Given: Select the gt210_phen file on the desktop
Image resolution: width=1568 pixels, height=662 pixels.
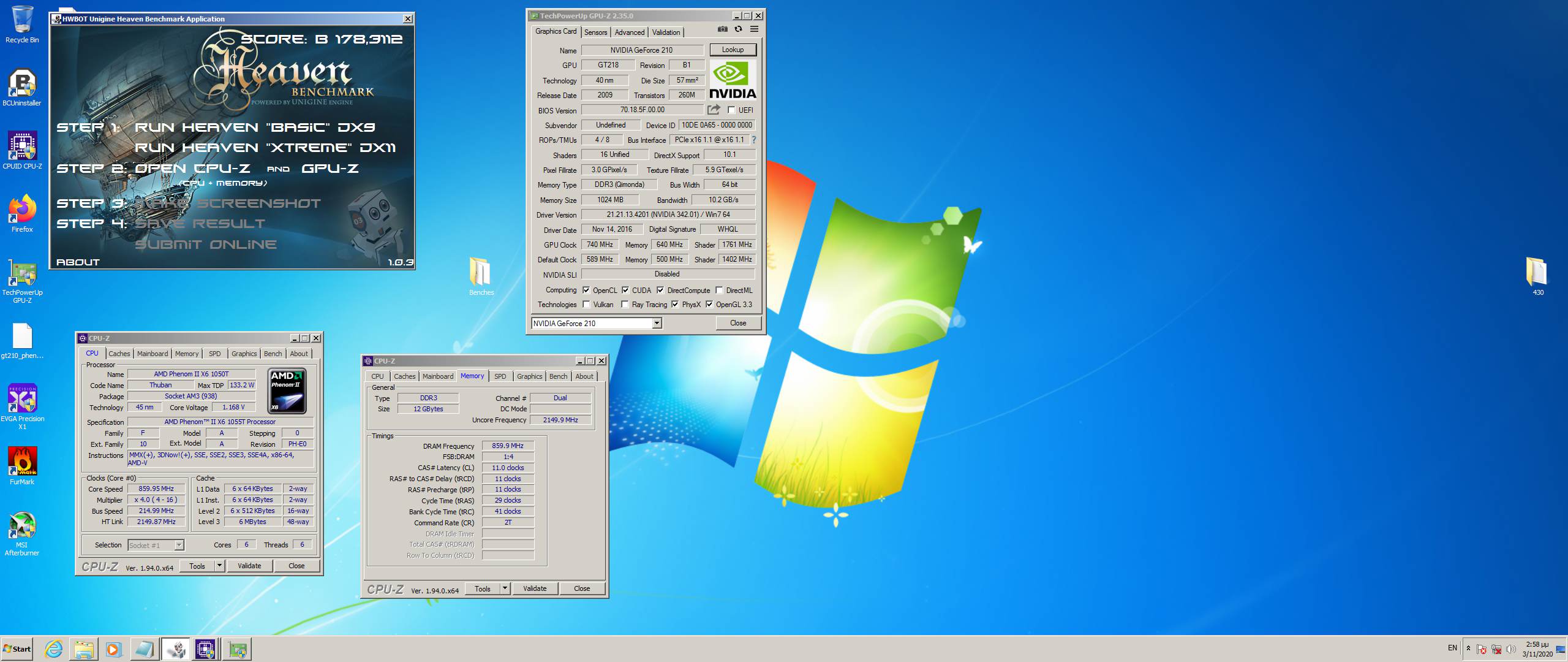Looking at the screenshot, I should [x=22, y=341].
